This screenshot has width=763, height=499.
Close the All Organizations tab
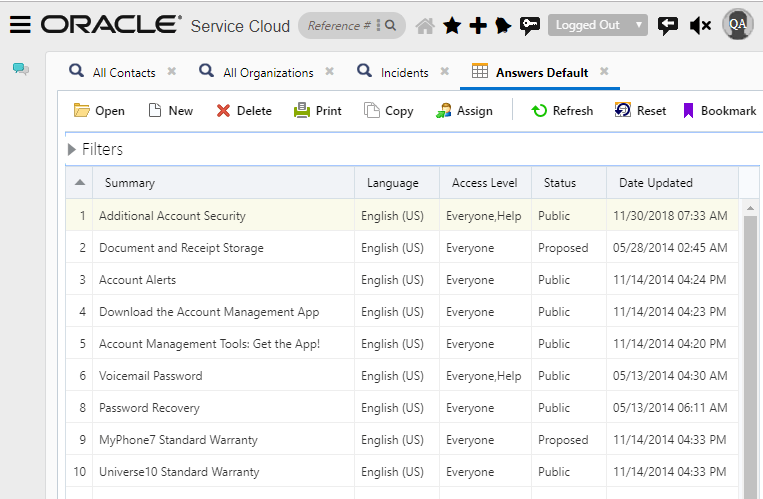(x=329, y=72)
